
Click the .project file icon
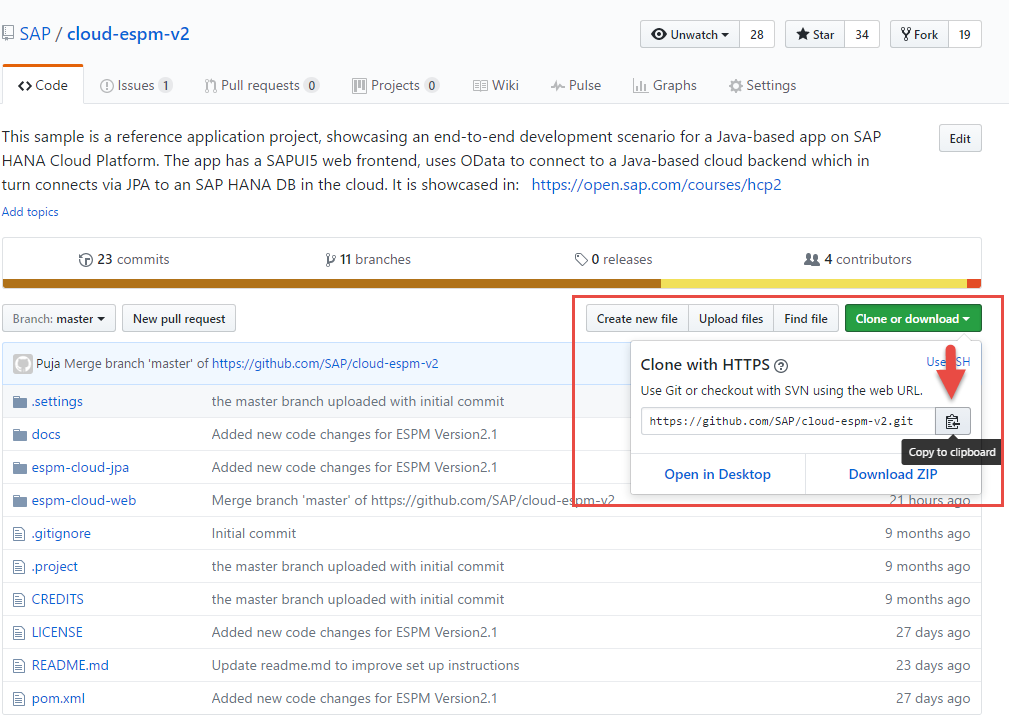pos(19,566)
